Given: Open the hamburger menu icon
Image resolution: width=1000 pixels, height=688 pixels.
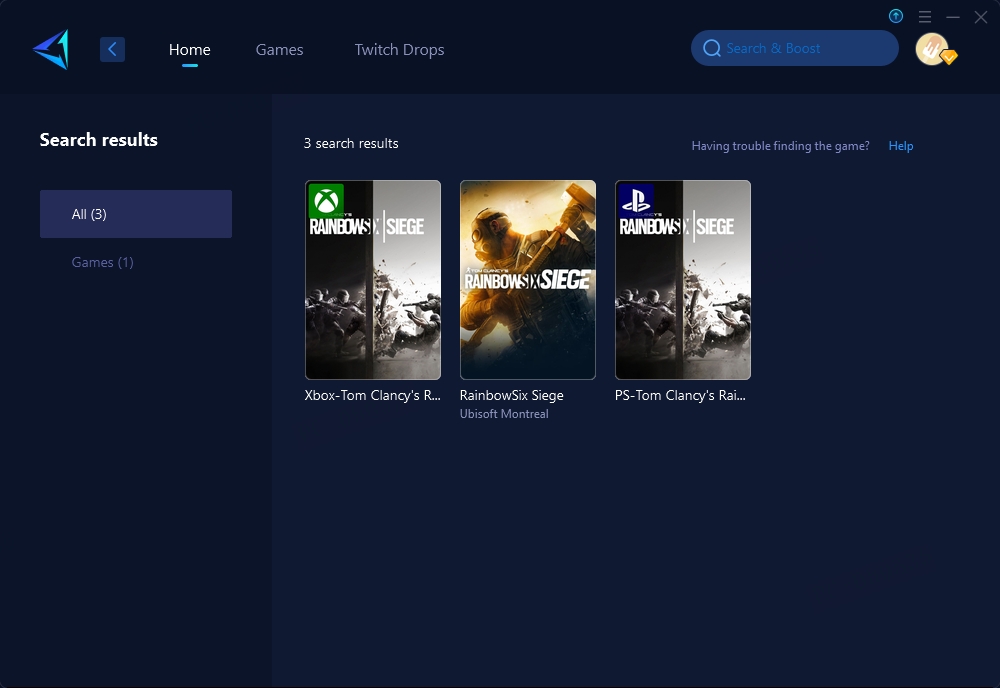Looking at the screenshot, I should 925,17.
